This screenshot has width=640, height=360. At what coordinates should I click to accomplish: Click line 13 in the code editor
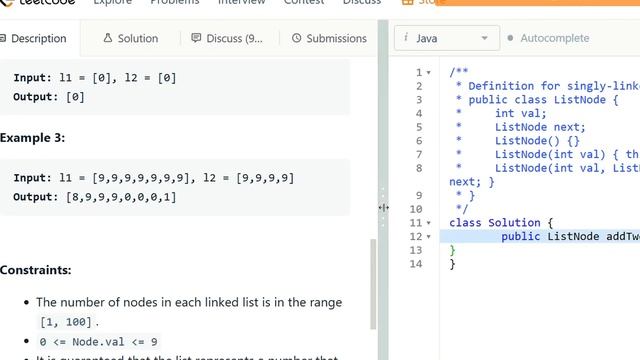click(540, 250)
